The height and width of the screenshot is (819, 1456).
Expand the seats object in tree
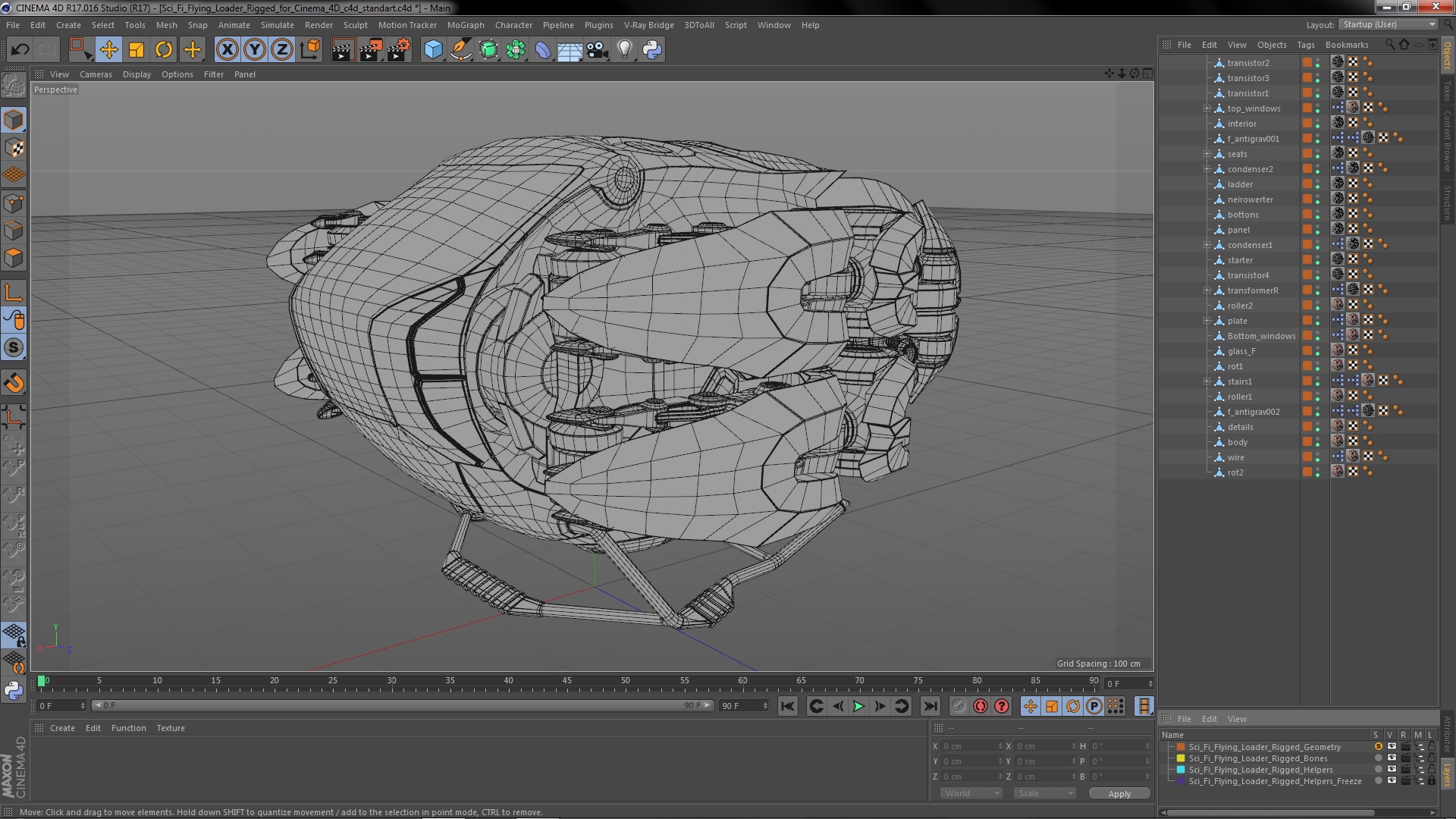[1207, 154]
